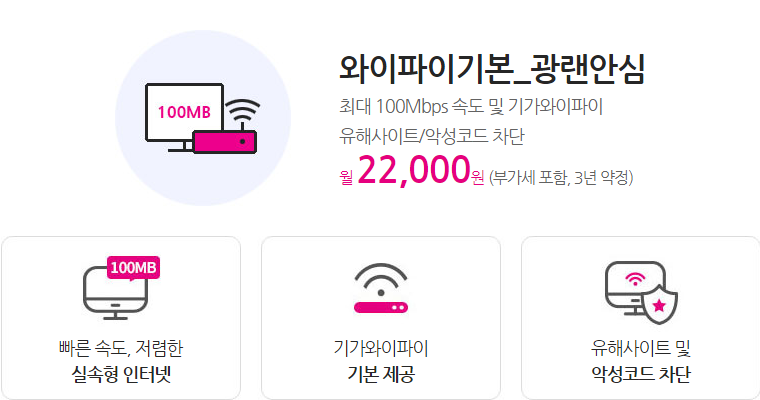Click the wifi router icon in middle card

(x=381, y=288)
